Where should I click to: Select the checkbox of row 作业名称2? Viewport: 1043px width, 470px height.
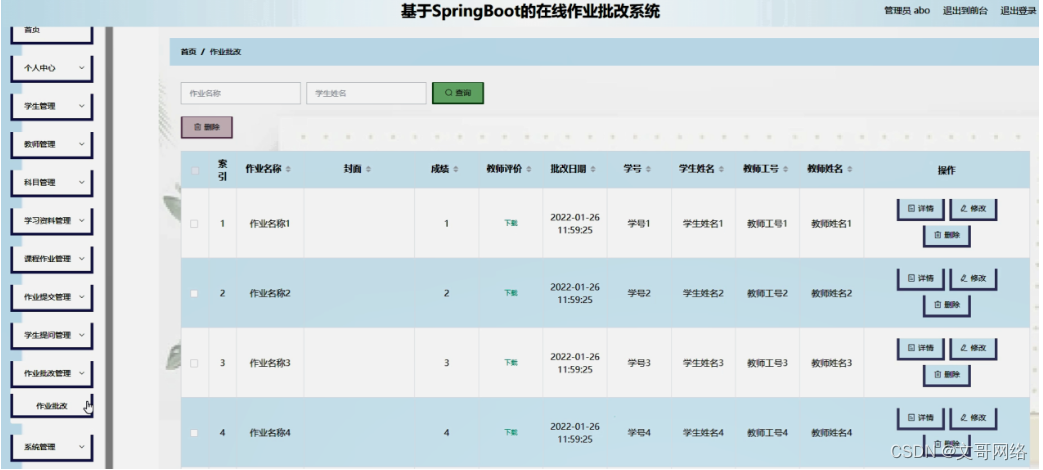pyautogui.click(x=194, y=293)
